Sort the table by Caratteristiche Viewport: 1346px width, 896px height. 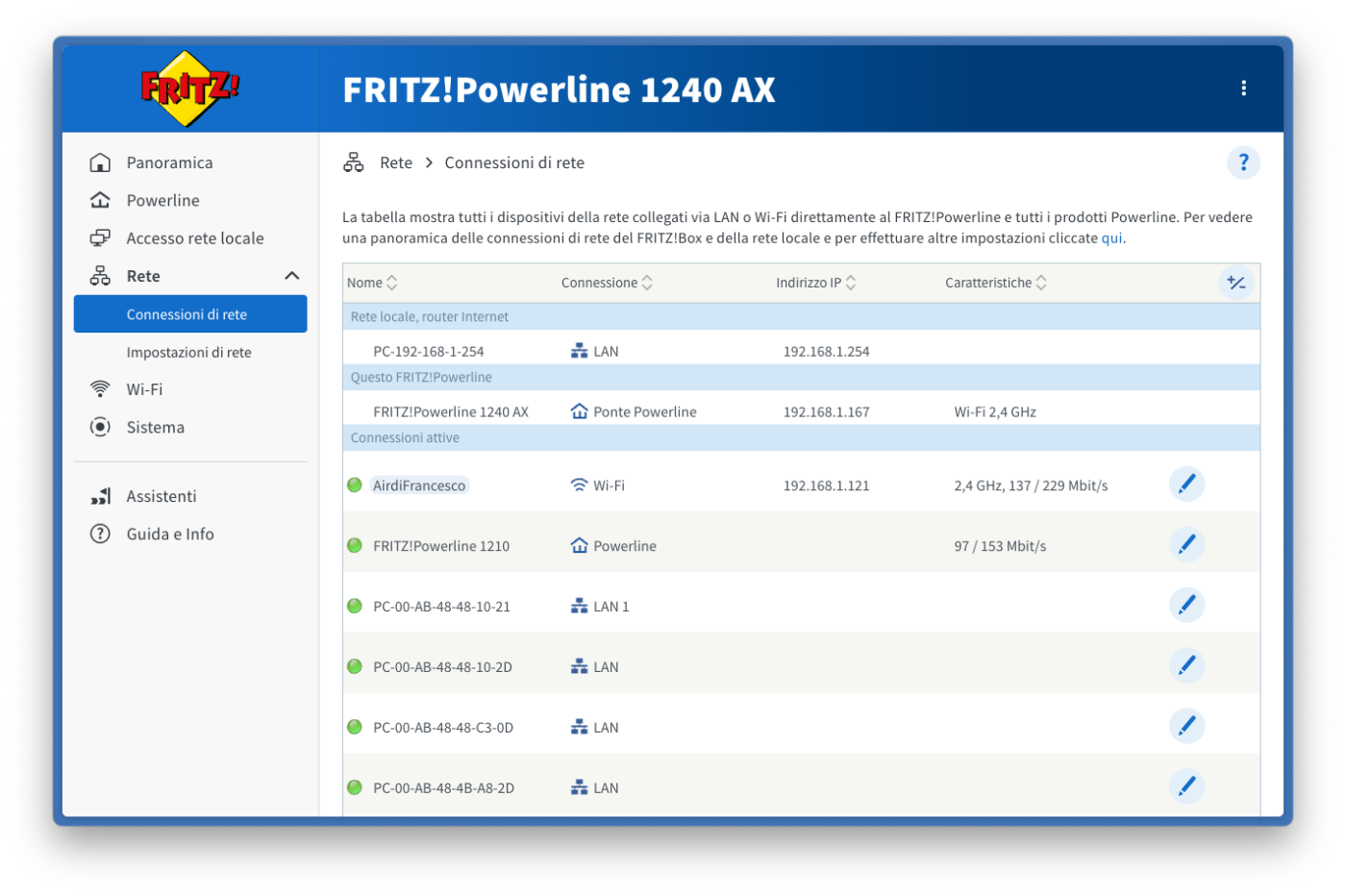996,283
